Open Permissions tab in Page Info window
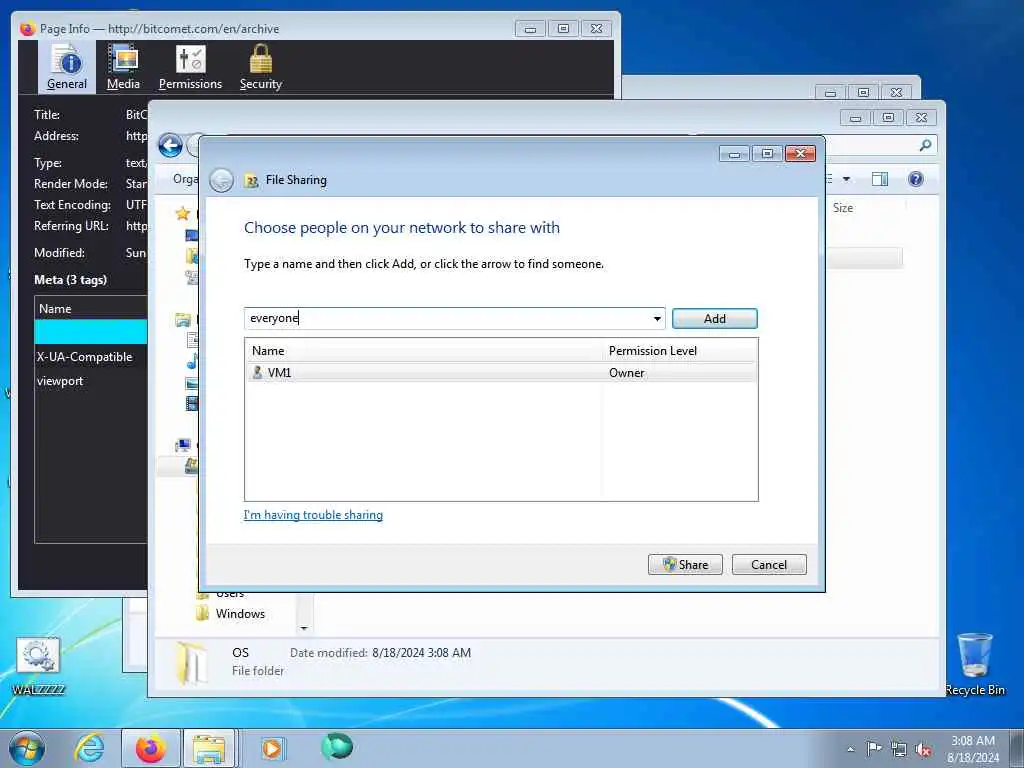This screenshot has height=768, width=1024. 190,67
